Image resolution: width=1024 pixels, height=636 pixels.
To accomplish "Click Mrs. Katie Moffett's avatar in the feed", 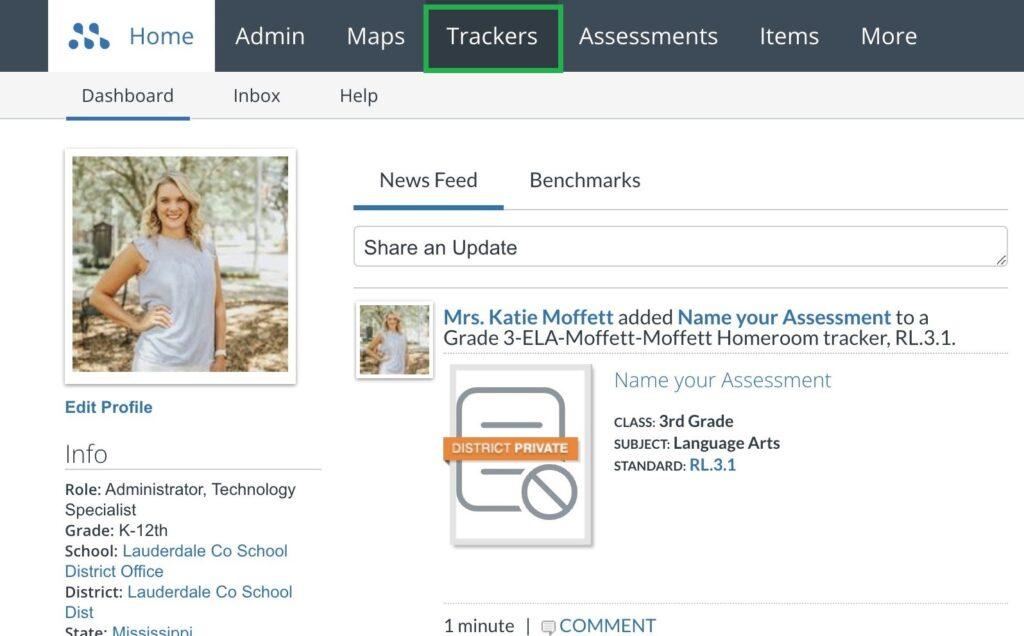I will coord(393,340).
